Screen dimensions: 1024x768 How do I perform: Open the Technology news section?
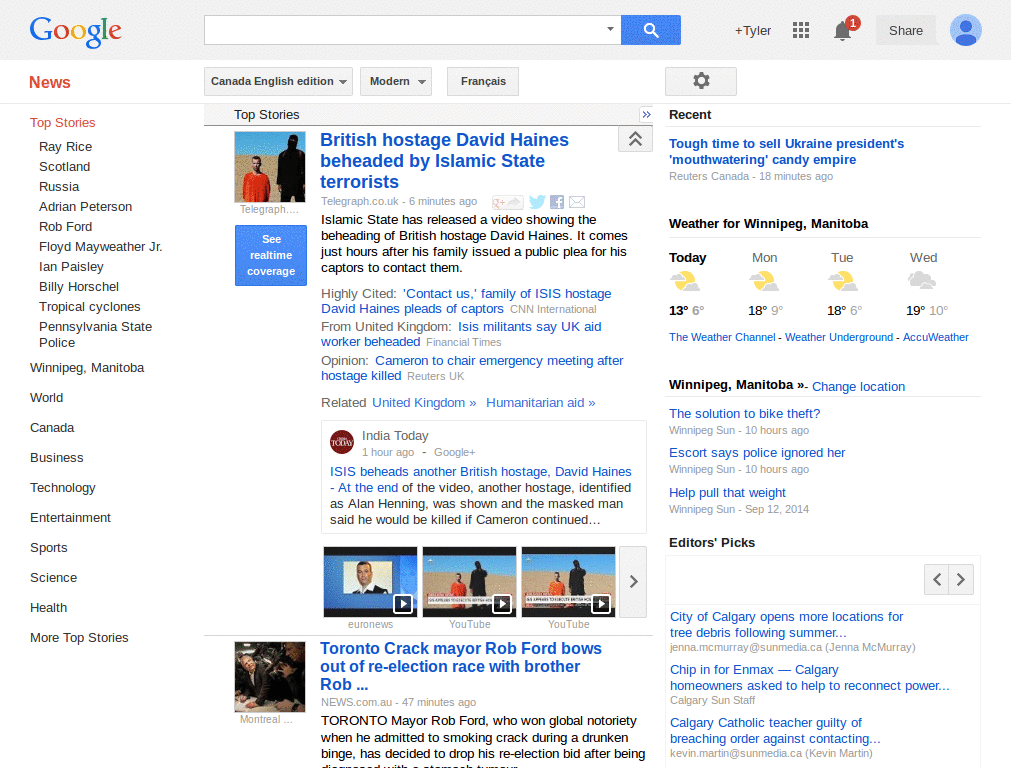click(x=63, y=488)
